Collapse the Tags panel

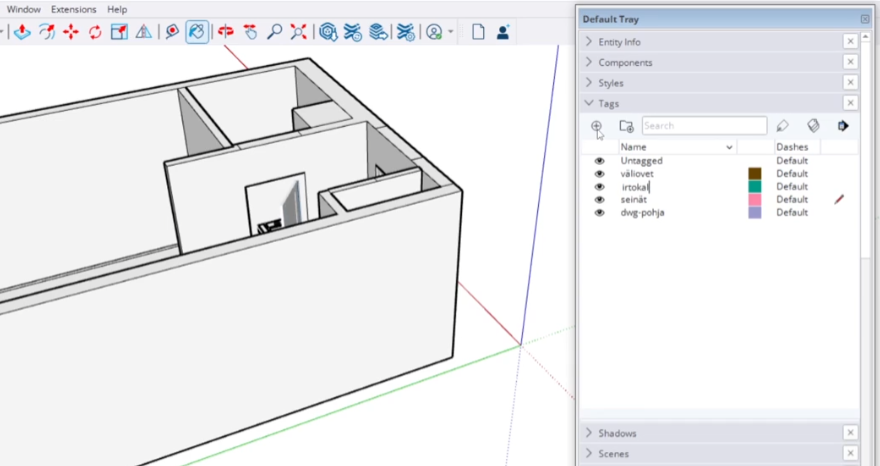point(608,103)
